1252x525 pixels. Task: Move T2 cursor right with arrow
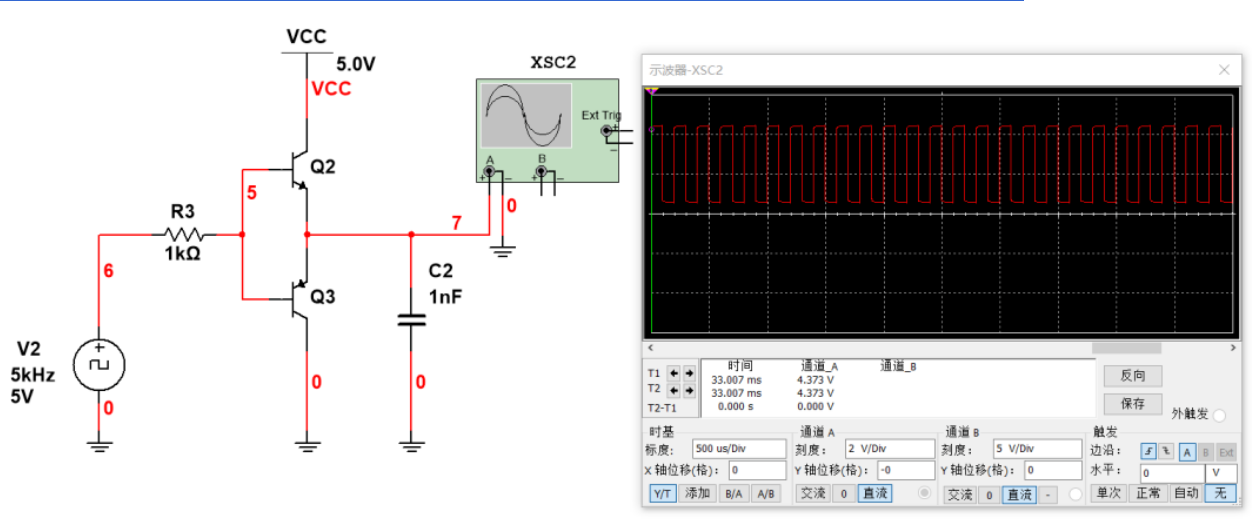688,390
